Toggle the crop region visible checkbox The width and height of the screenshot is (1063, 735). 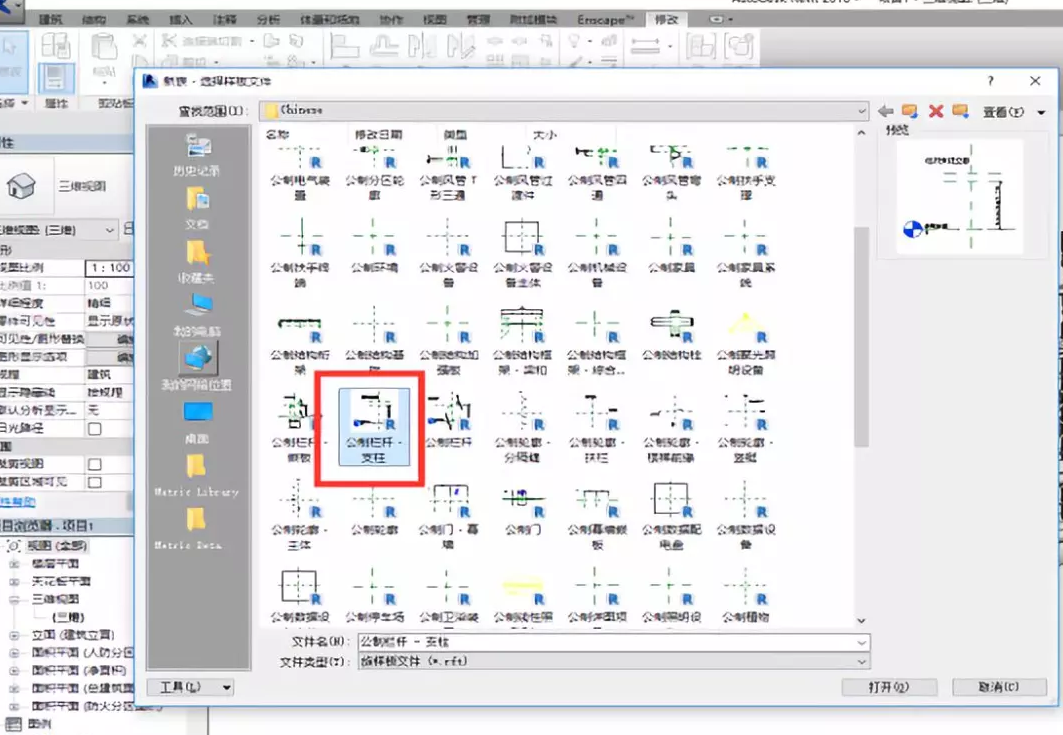(x=95, y=482)
